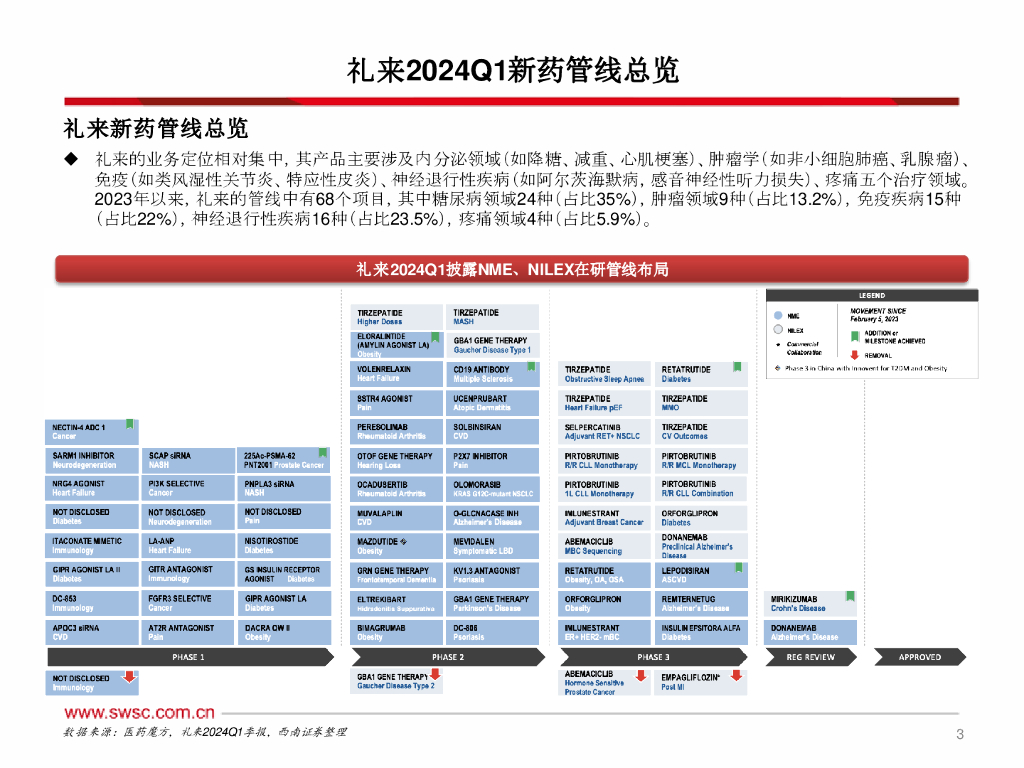Select the SOLBINSIRAN CVD card
1024x768 pixels.
tap(492, 432)
